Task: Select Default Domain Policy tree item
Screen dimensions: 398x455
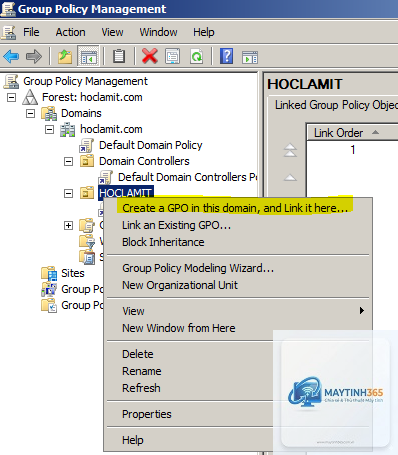Action: pyautogui.click(x=151, y=145)
